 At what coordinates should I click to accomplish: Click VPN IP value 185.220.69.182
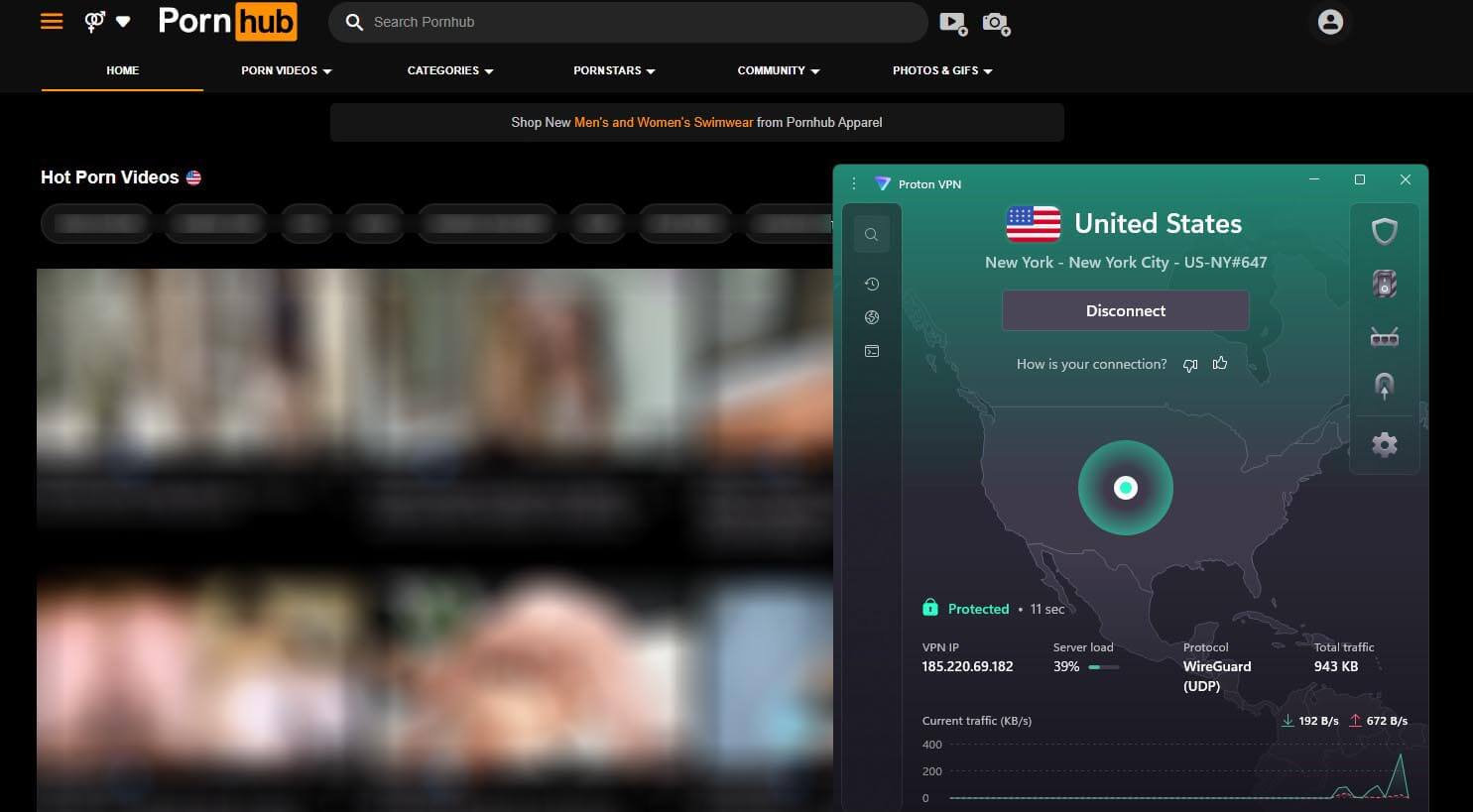pyautogui.click(x=968, y=666)
